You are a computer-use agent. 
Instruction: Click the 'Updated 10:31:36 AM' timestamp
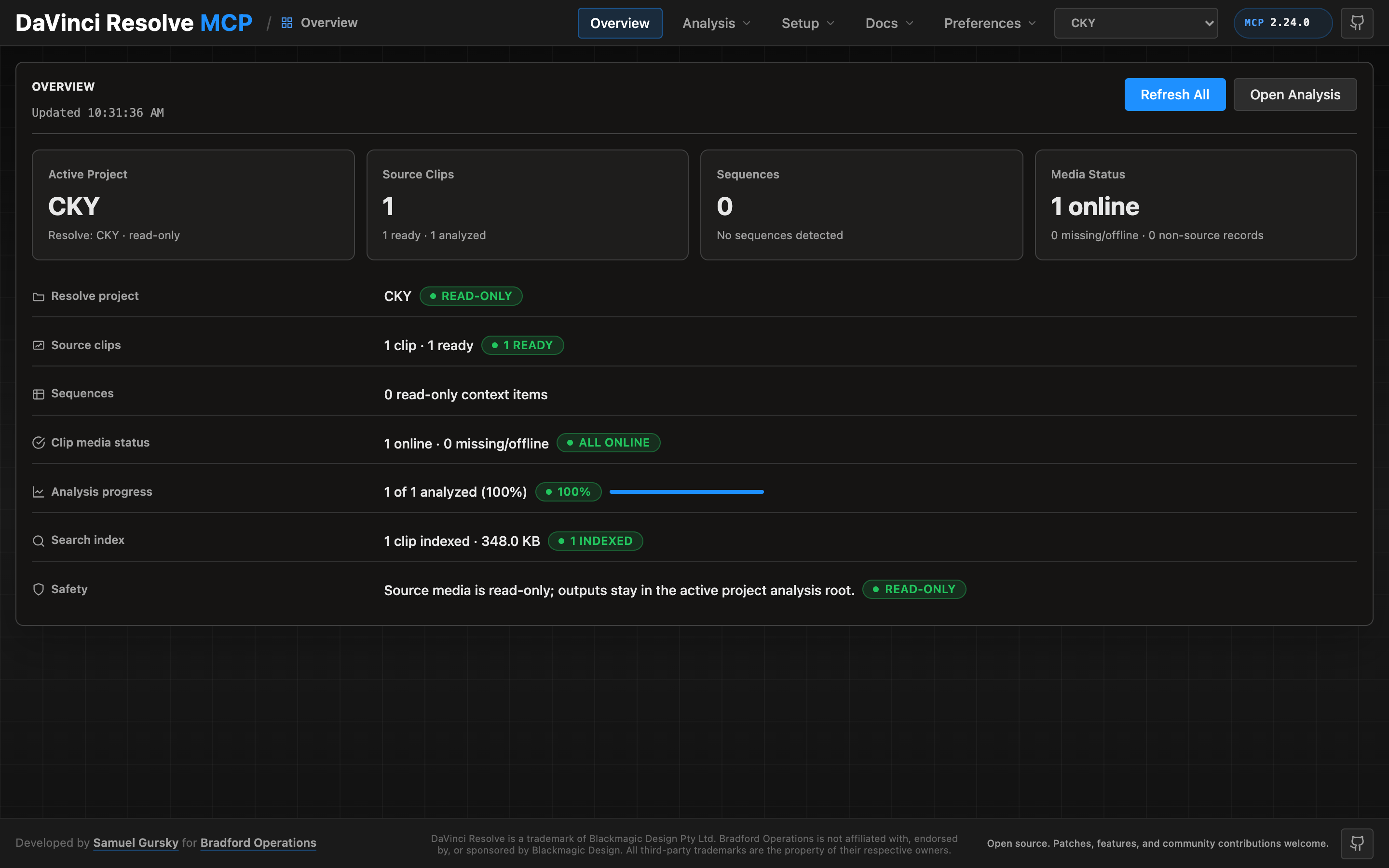[98, 112]
